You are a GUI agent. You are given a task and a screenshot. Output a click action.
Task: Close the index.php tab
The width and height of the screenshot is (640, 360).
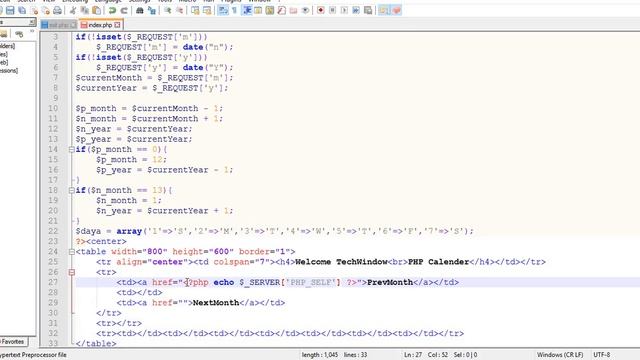click(x=118, y=25)
